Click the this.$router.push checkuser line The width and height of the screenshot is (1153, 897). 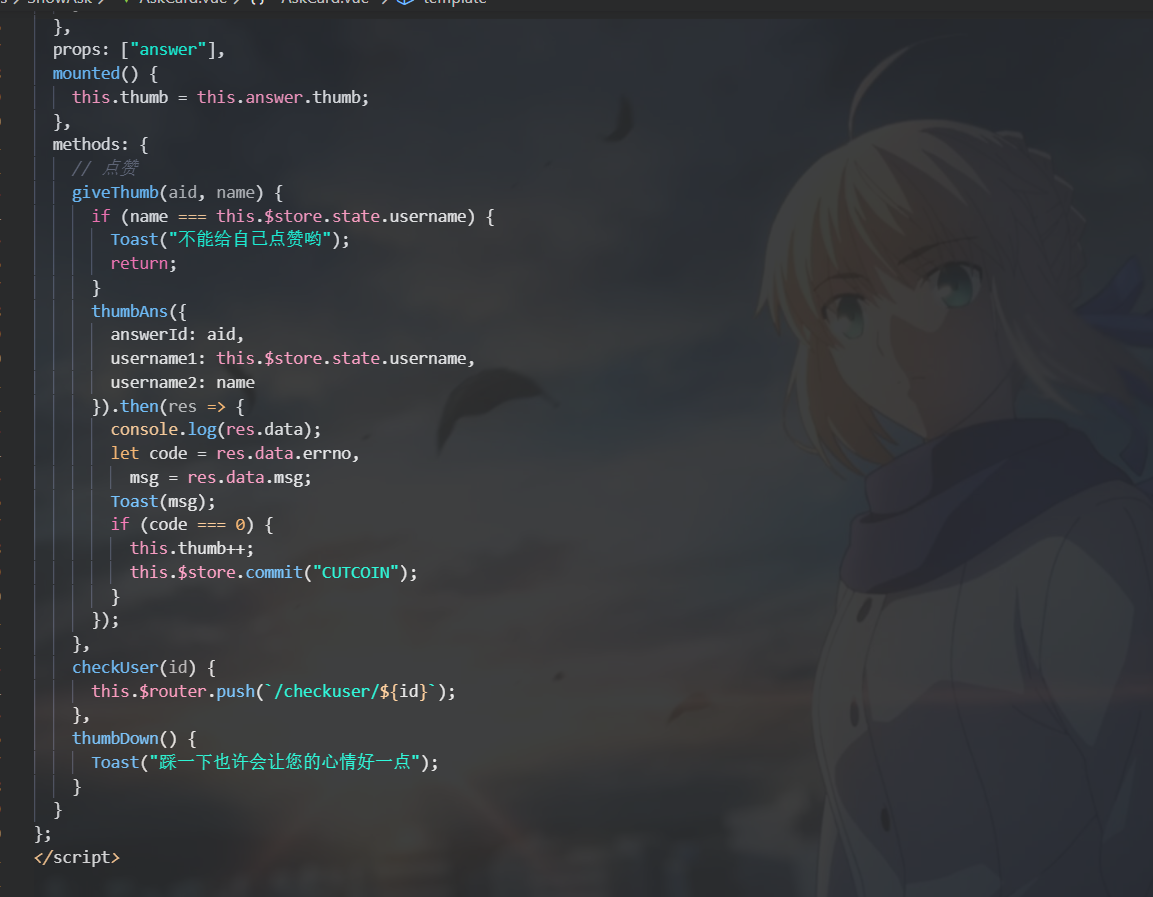coord(274,691)
